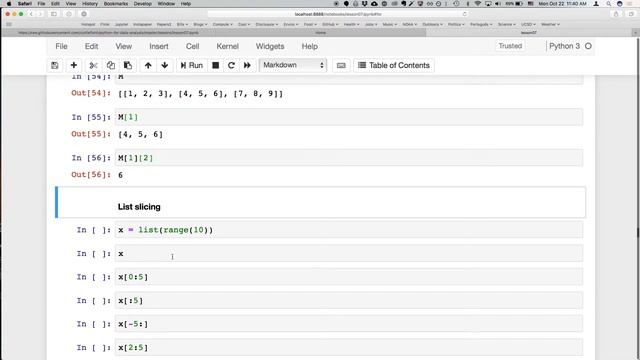Click the Safari address bar
The image size is (640, 360).
(338, 14)
